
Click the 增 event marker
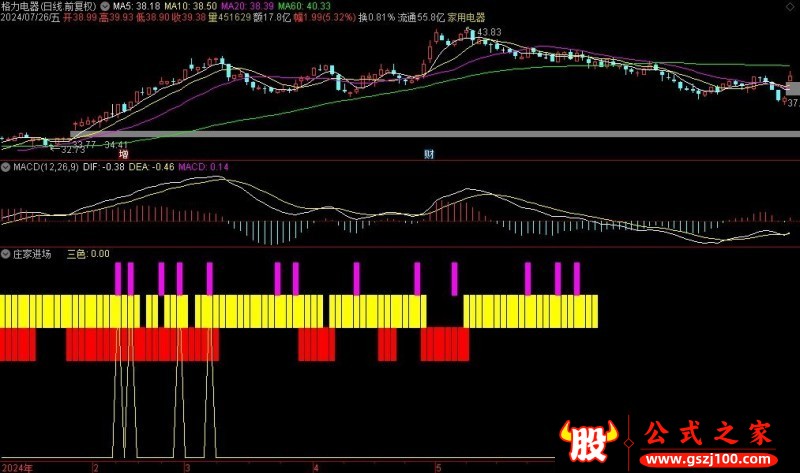tap(123, 154)
